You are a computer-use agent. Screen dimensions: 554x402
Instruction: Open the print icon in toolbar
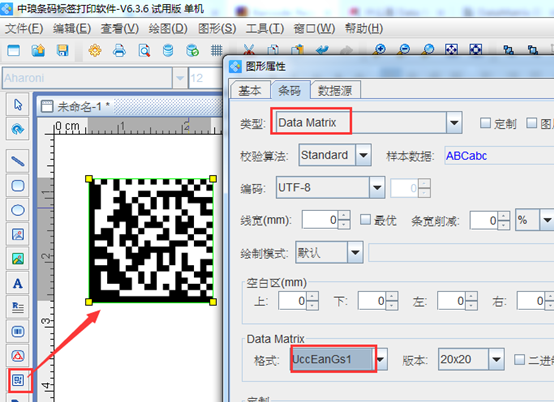click(x=119, y=51)
